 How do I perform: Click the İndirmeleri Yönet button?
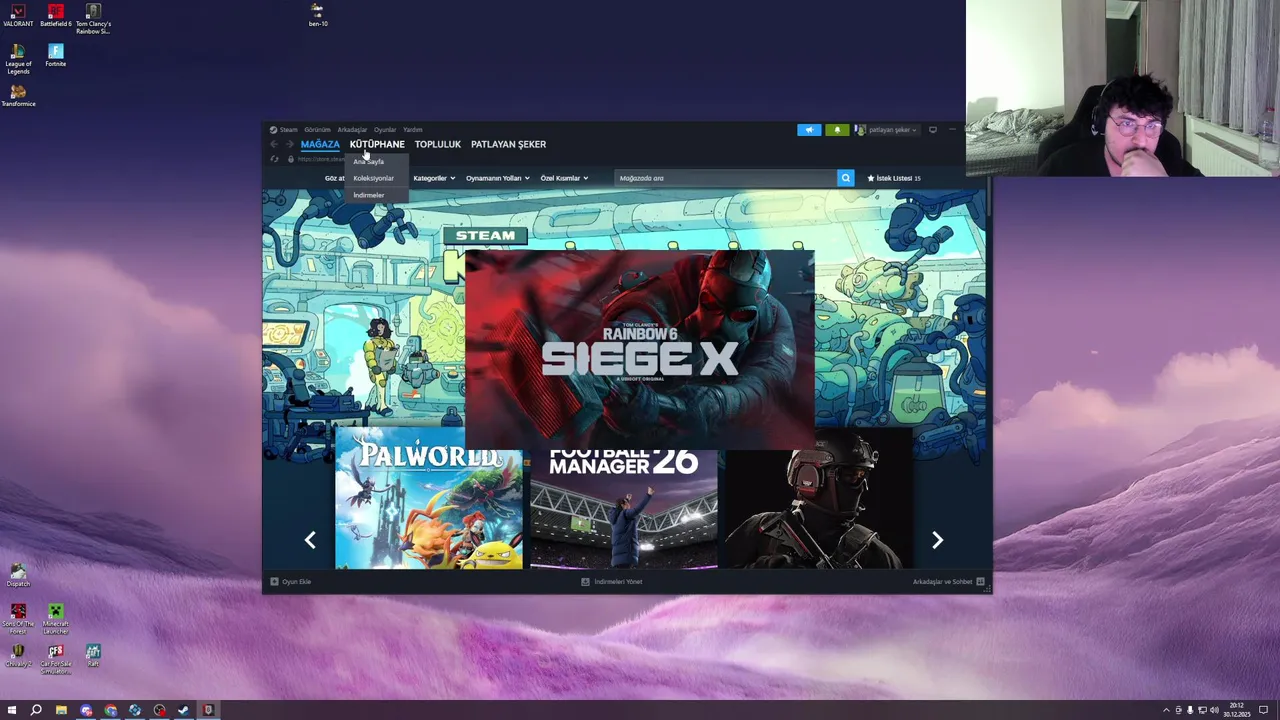tap(612, 581)
